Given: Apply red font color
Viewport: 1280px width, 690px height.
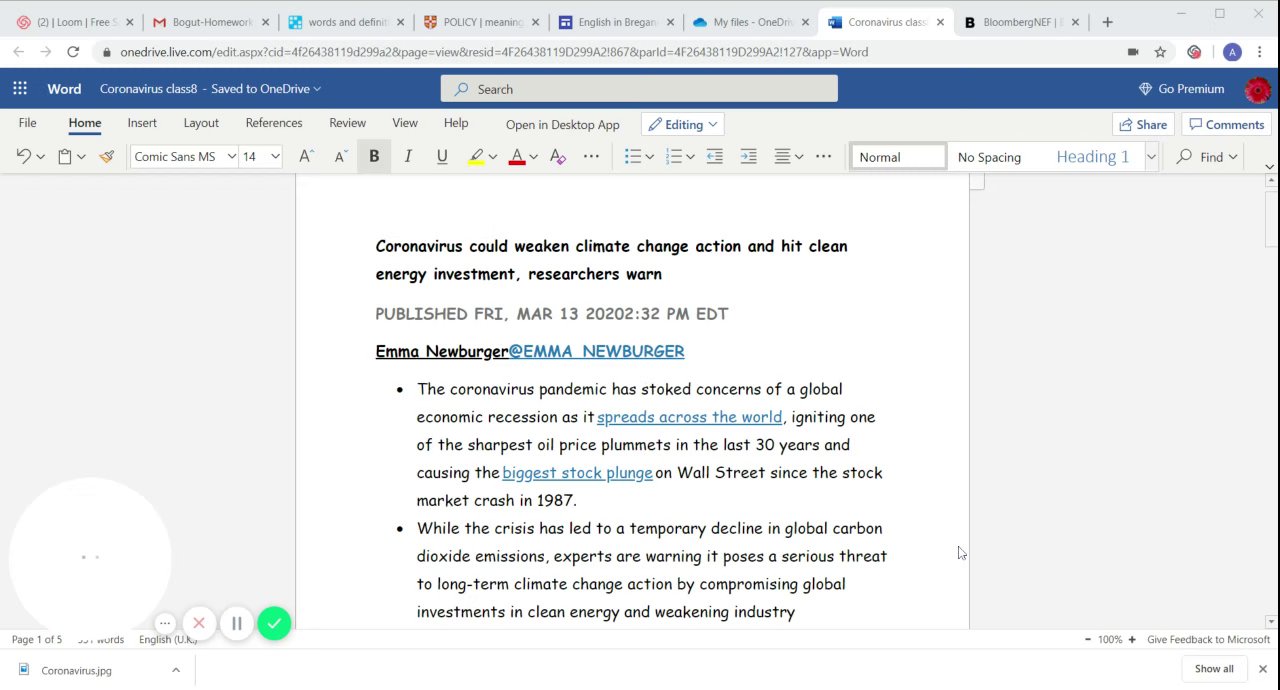Looking at the screenshot, I should pos(517,156).
